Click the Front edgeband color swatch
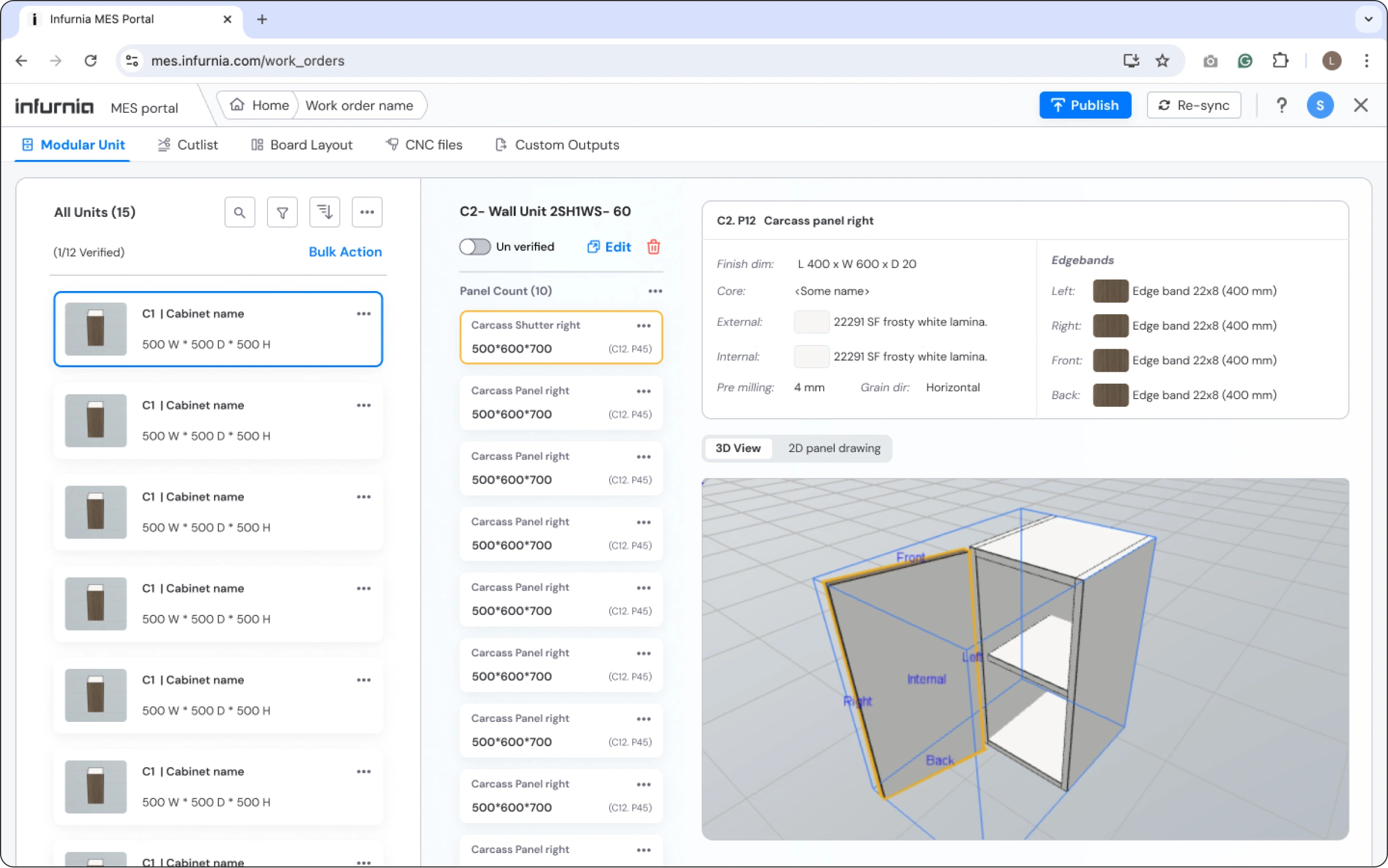The height and width of the screenshot is (868, 1388). click(x=1111, y=361)
